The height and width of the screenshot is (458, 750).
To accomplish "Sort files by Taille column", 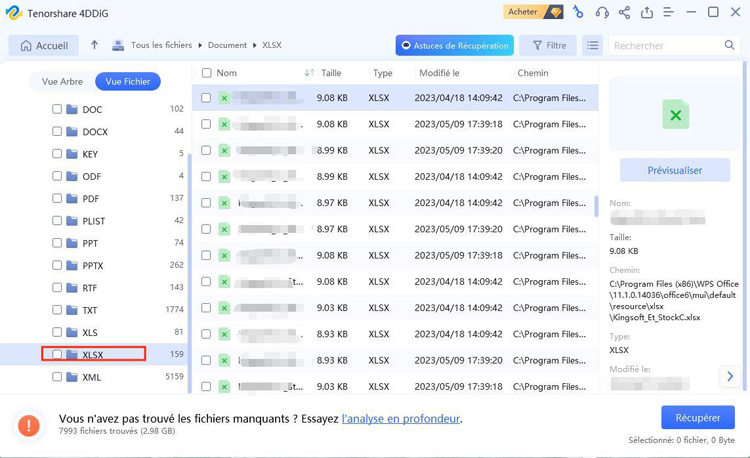I will (x=331, y=73).
